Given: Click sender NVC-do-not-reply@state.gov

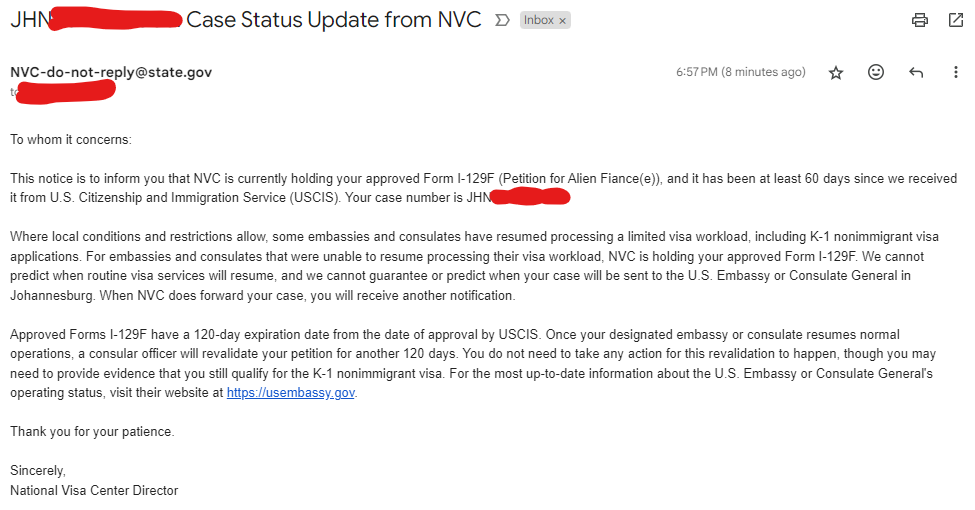Looking at the screenshot, I should pos(111,72).
